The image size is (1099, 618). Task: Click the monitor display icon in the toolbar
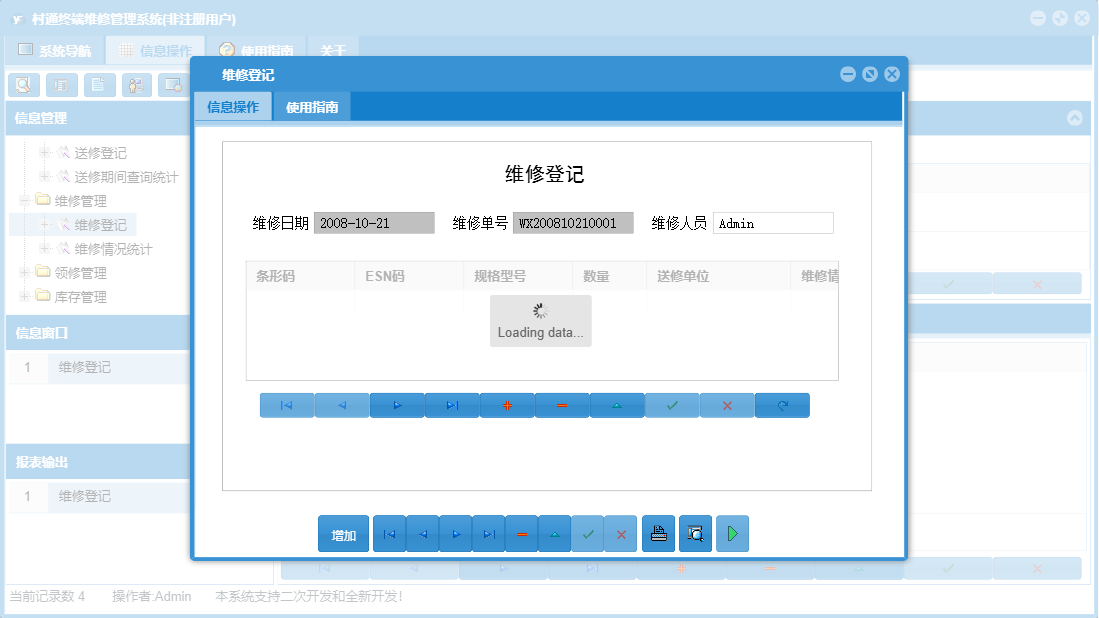[175, 85]
